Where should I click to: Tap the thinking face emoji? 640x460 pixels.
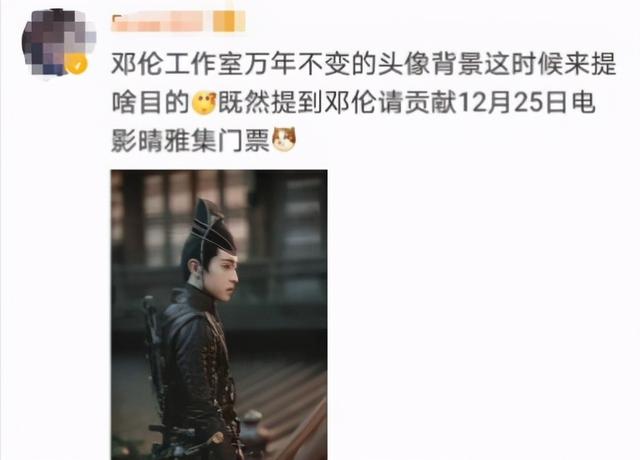click(204, 103)
